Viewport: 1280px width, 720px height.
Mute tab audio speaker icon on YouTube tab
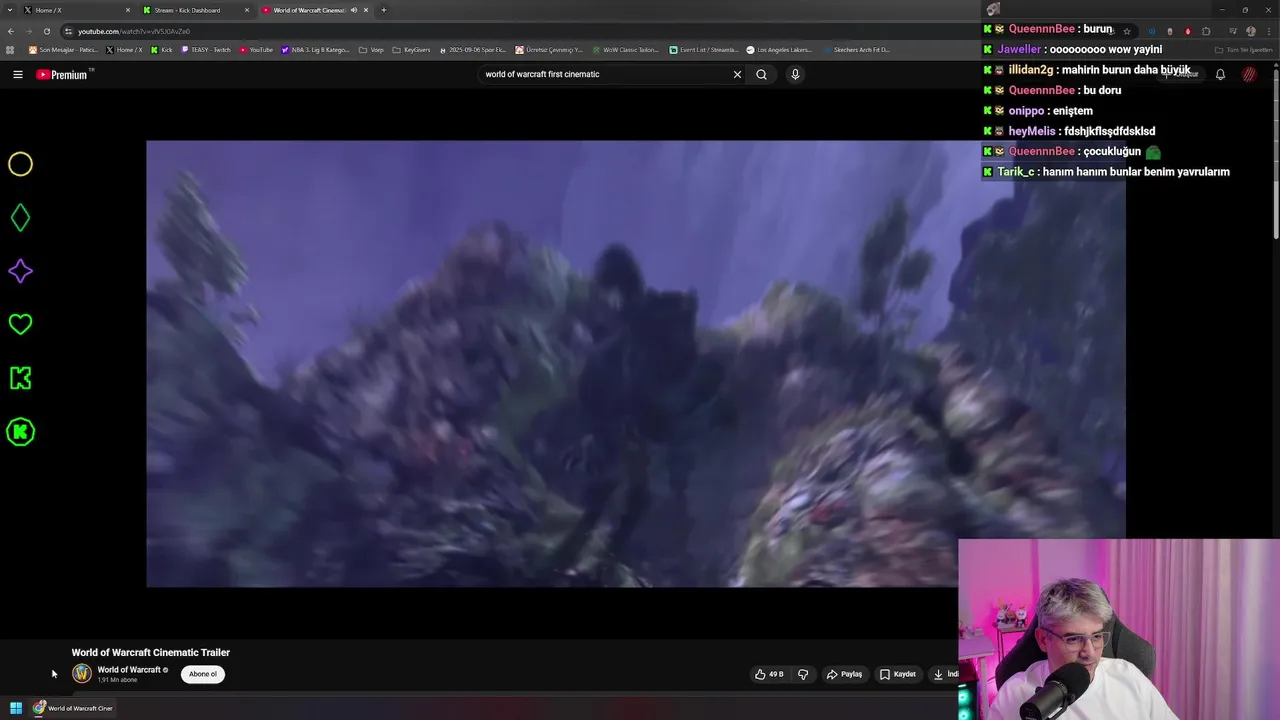353,10
